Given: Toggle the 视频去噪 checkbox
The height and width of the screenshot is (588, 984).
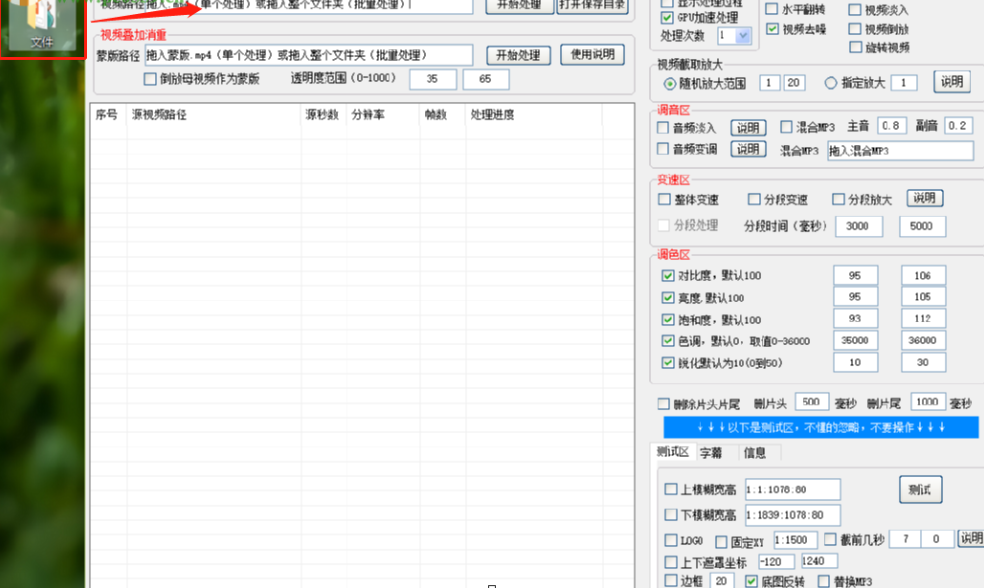Looking at the screenshot, I should click(773, 29).
